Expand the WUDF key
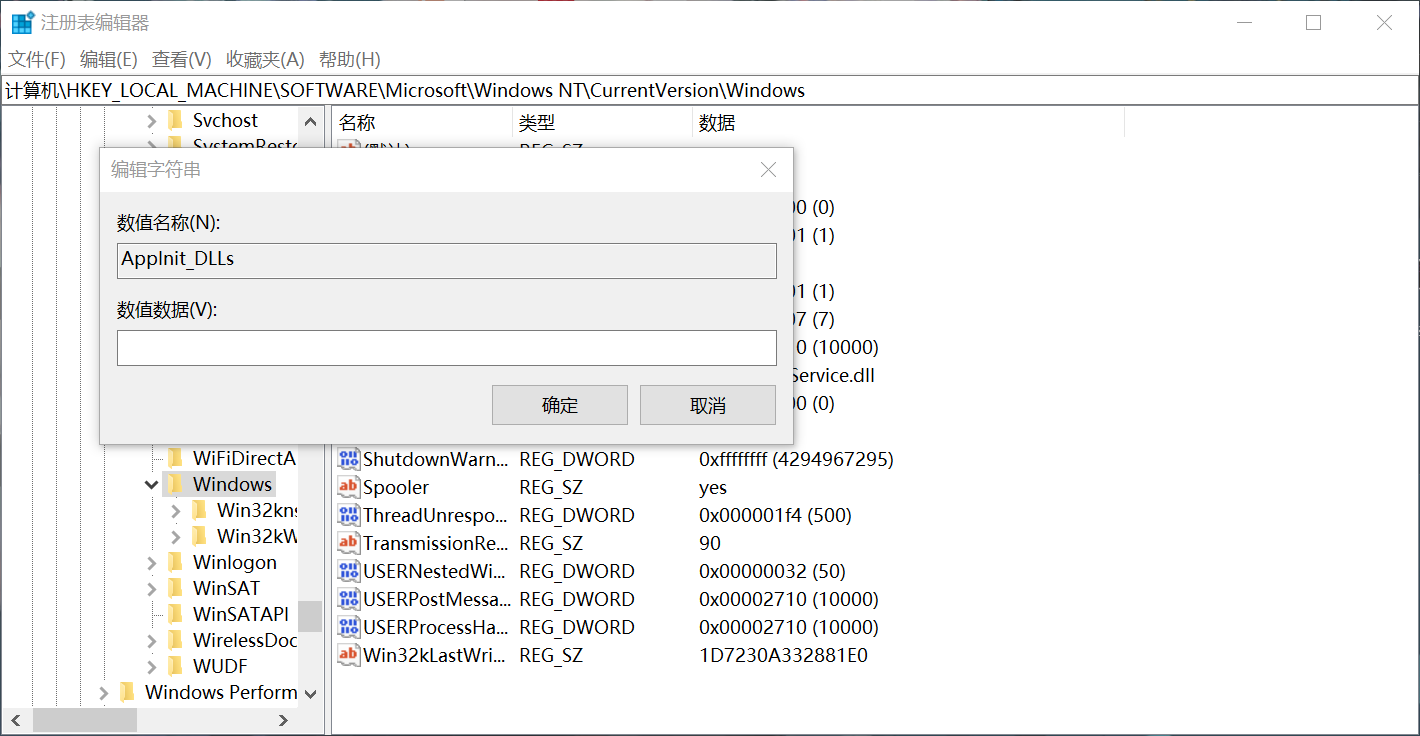The height and width of the screenshot is (736, 1420). [x=152, y=667]
